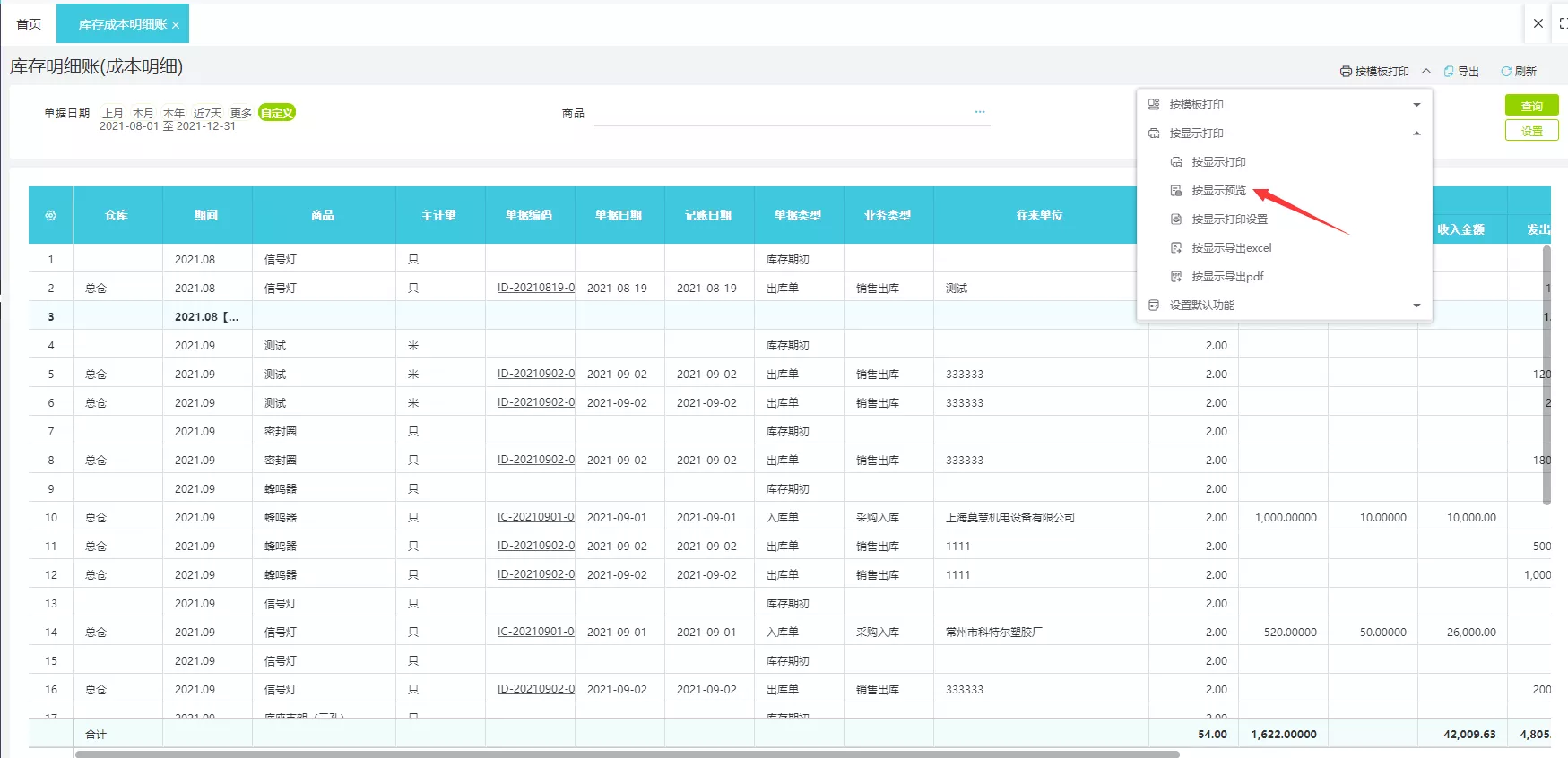Image resolution: width=1568 pixels, height=758 pixels.
Task: Click the 商品 input field
Action: click(x=792, y=114)
